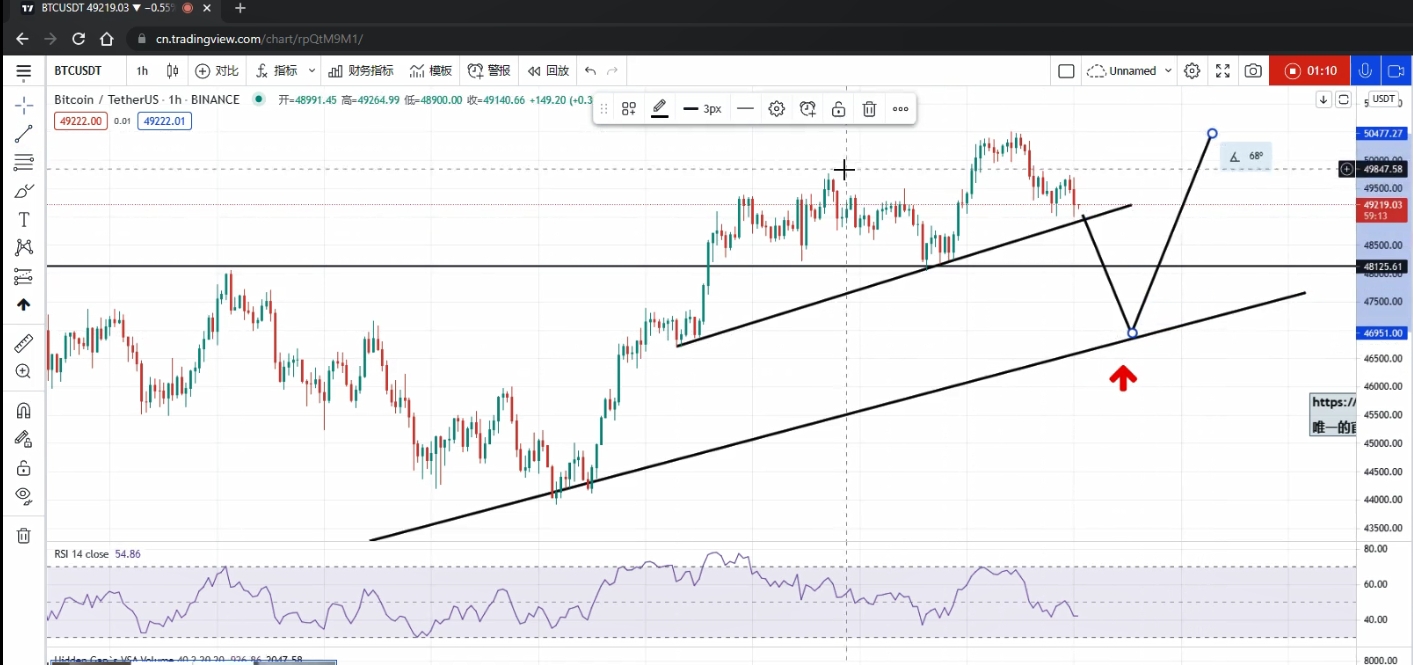Take a chart snapshot with camera icon

[x=1252, y=71]
